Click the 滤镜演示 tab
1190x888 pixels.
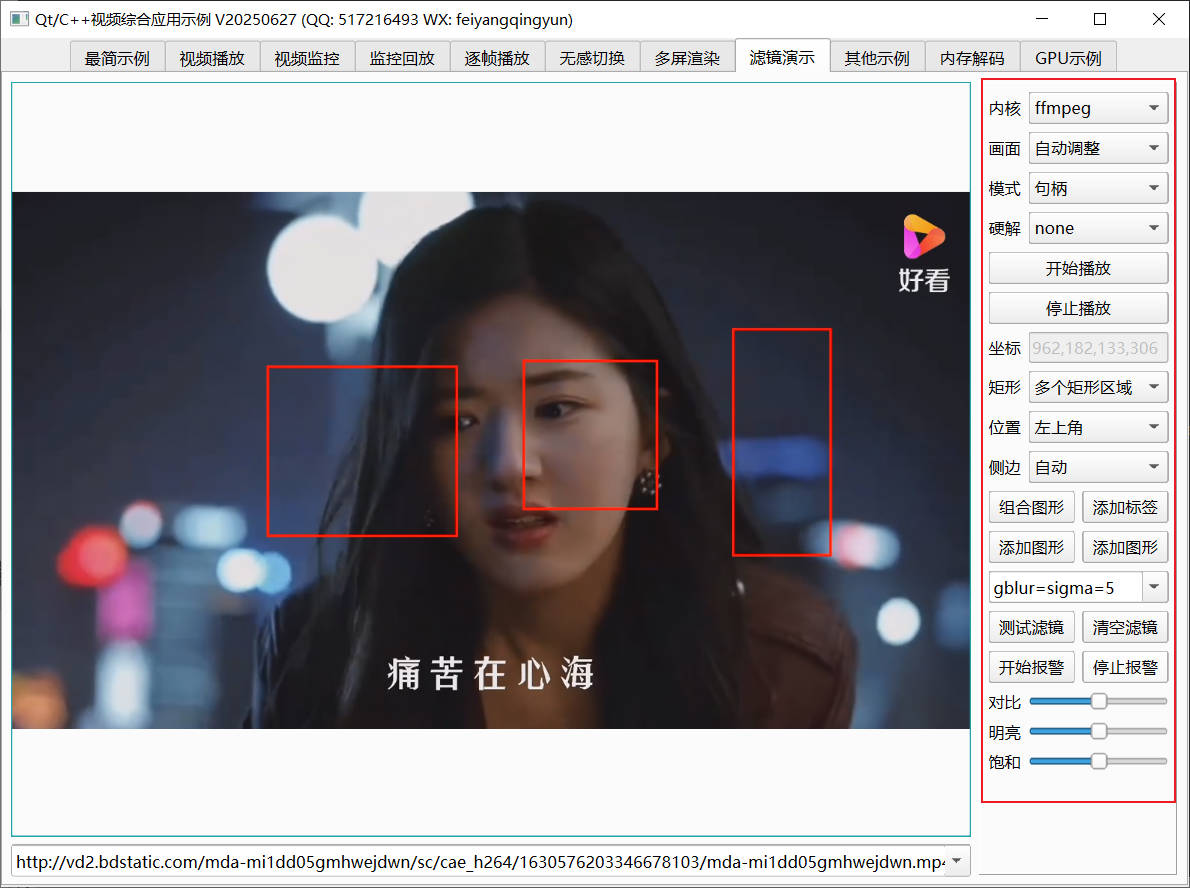782,56
